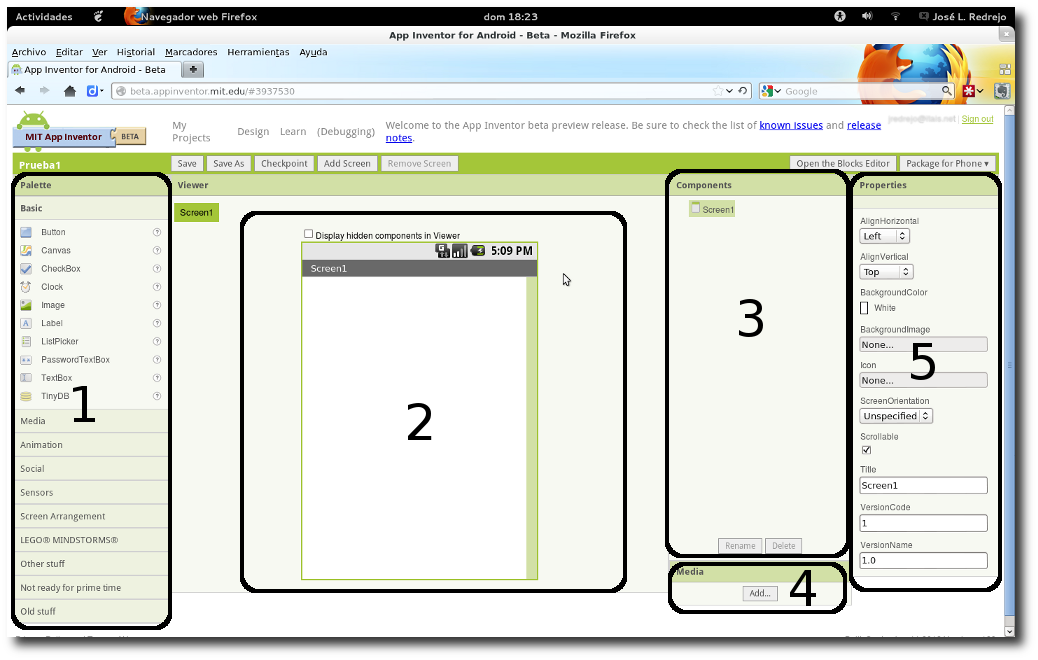Enable Display hidden components in Viewer
The width and height of the screenshot is (1038, 660).
pos(308,234)
